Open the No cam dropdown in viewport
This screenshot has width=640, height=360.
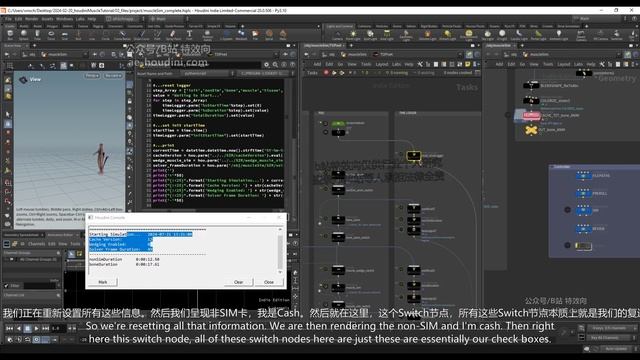113,76
